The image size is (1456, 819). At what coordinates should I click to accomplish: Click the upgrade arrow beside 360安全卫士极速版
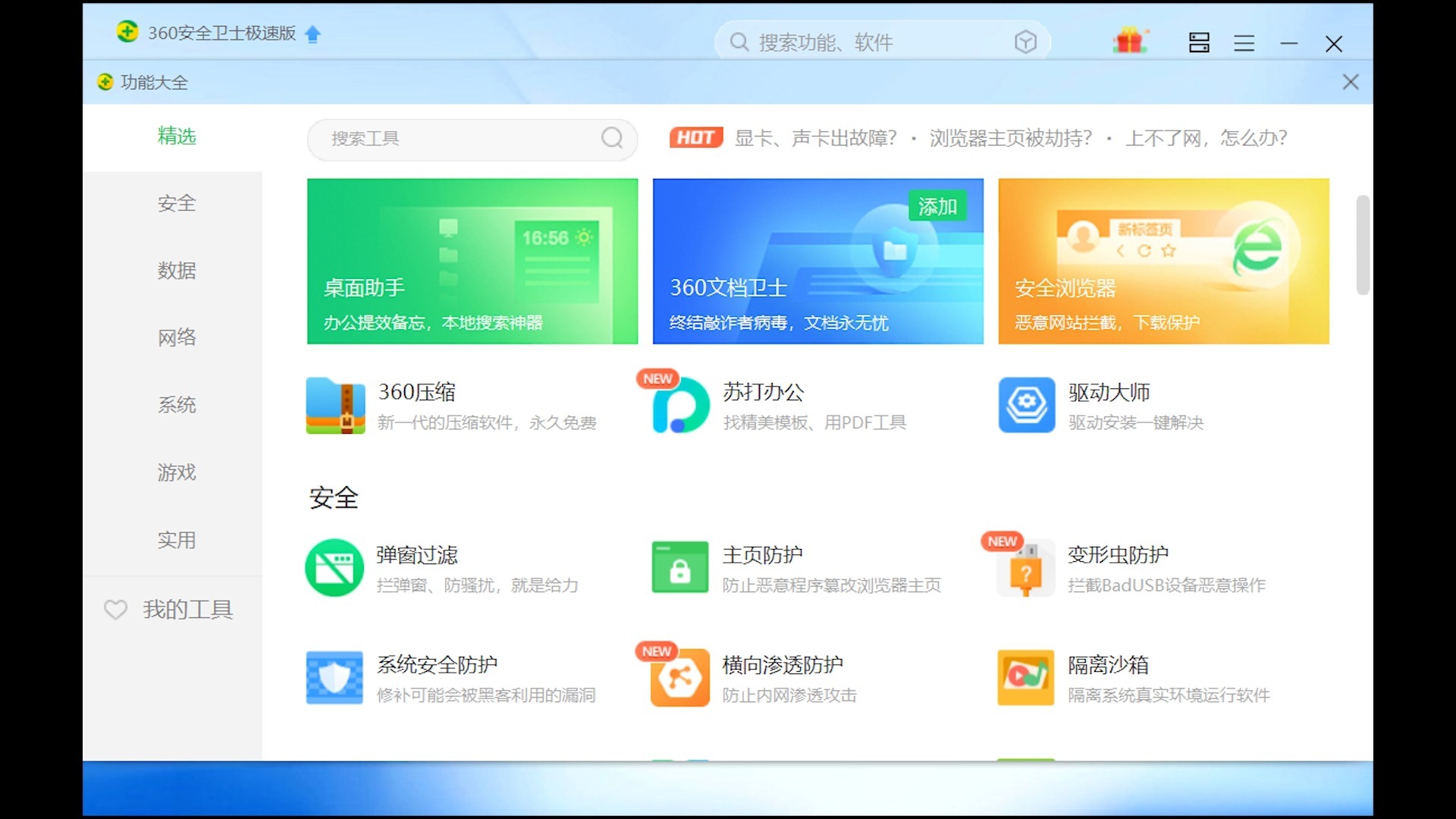pyautogui.click(x=312, y=34)
